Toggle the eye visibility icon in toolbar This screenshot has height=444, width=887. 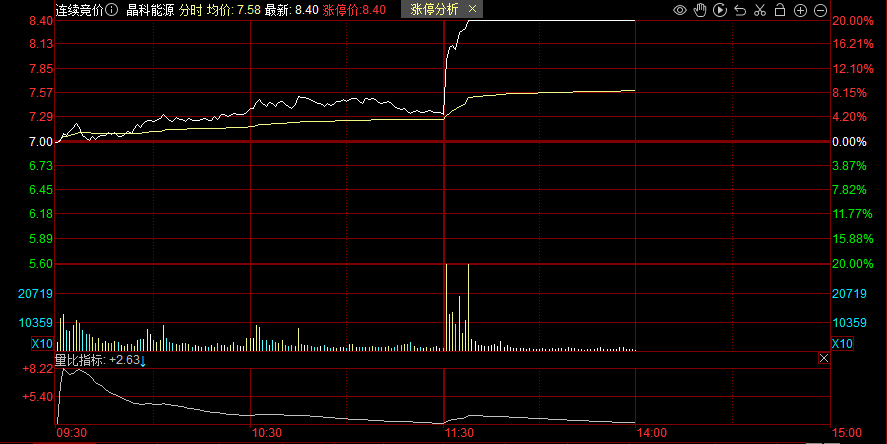[680, 10]
